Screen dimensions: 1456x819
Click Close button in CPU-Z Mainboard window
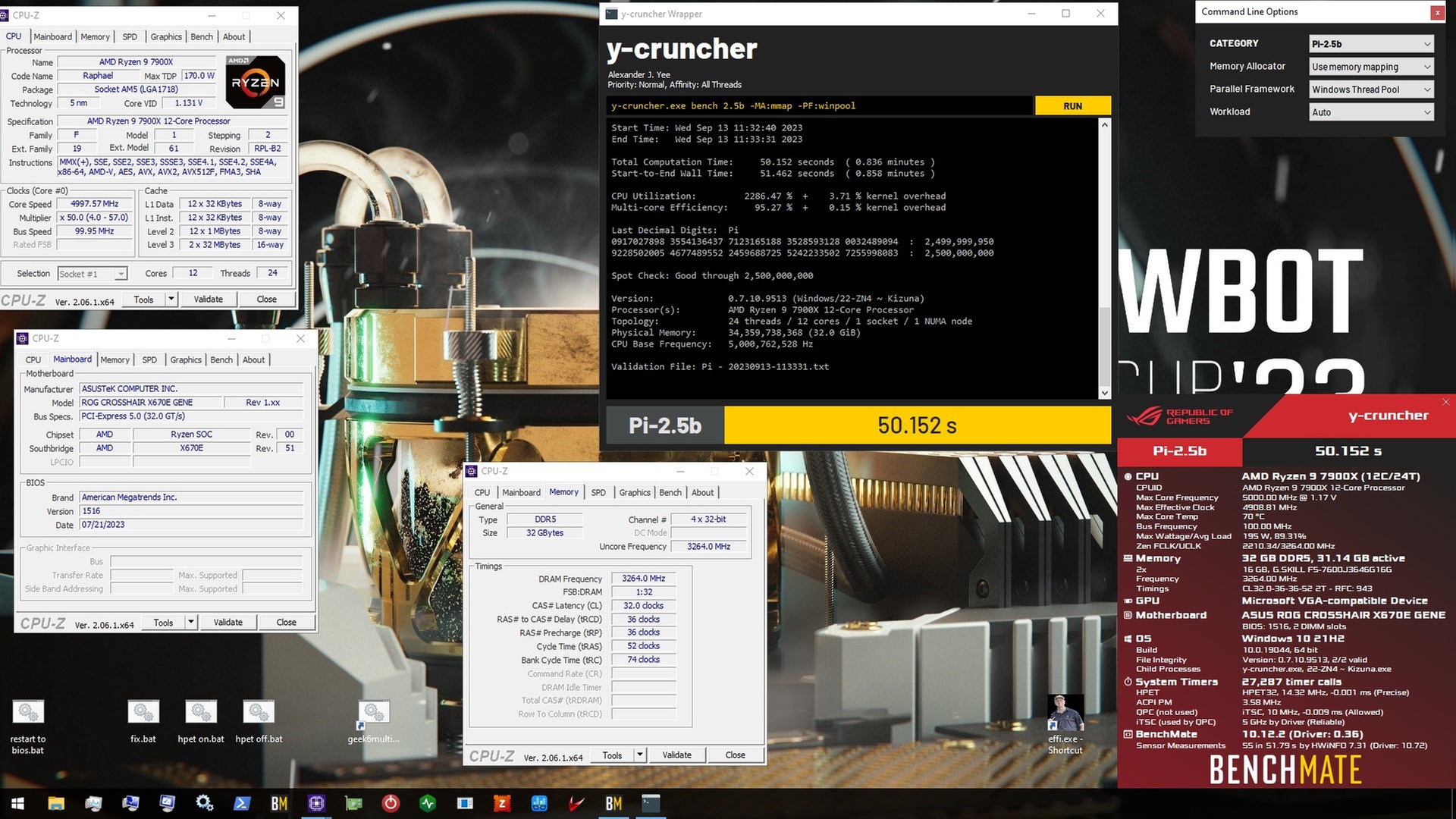[x=287, y=622]
